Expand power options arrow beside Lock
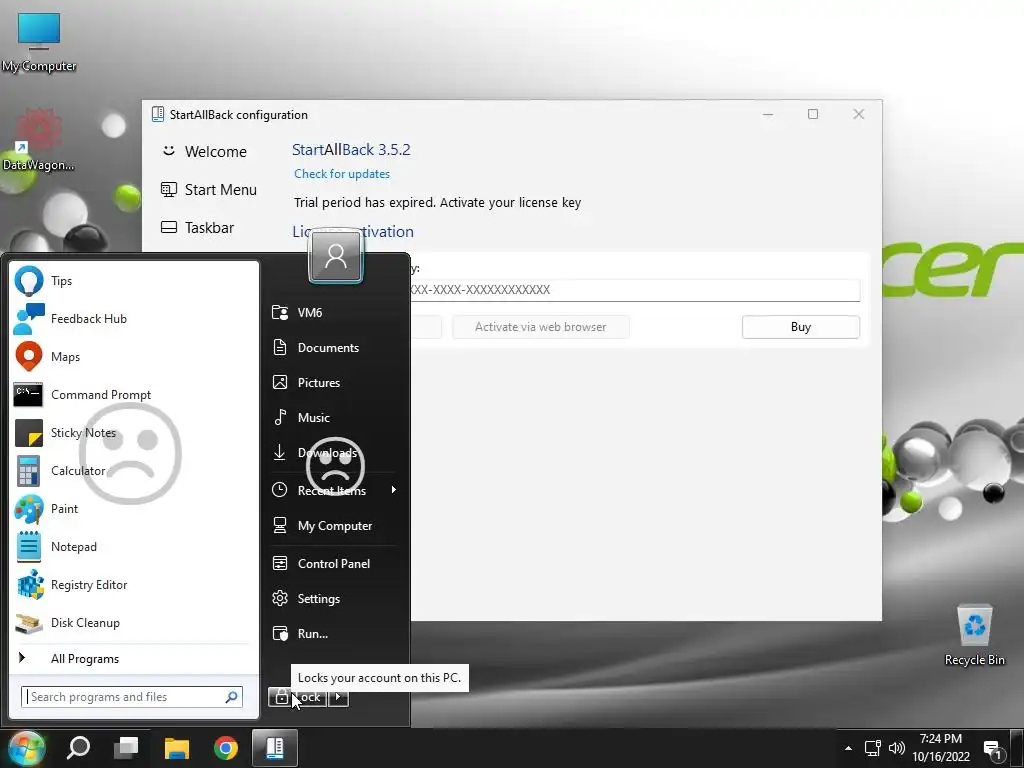1024x768 pixels. (x=338, y=697)
